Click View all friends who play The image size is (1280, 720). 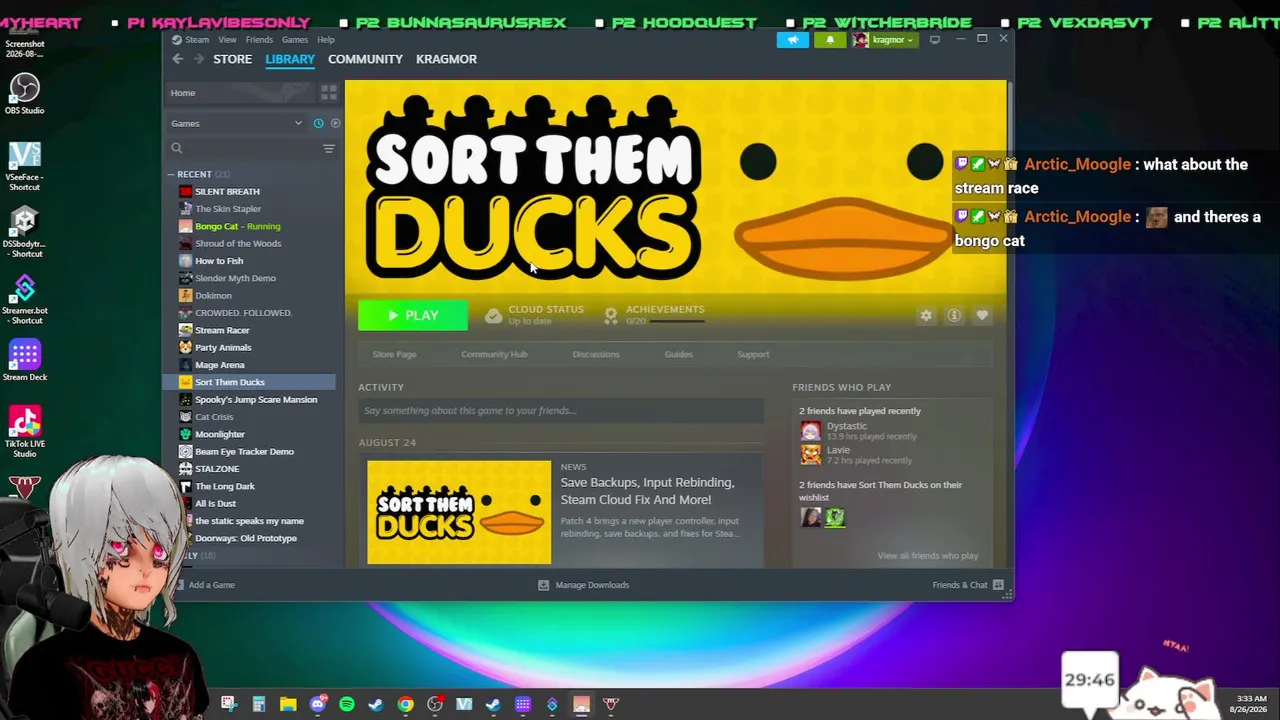coord(928,556)
